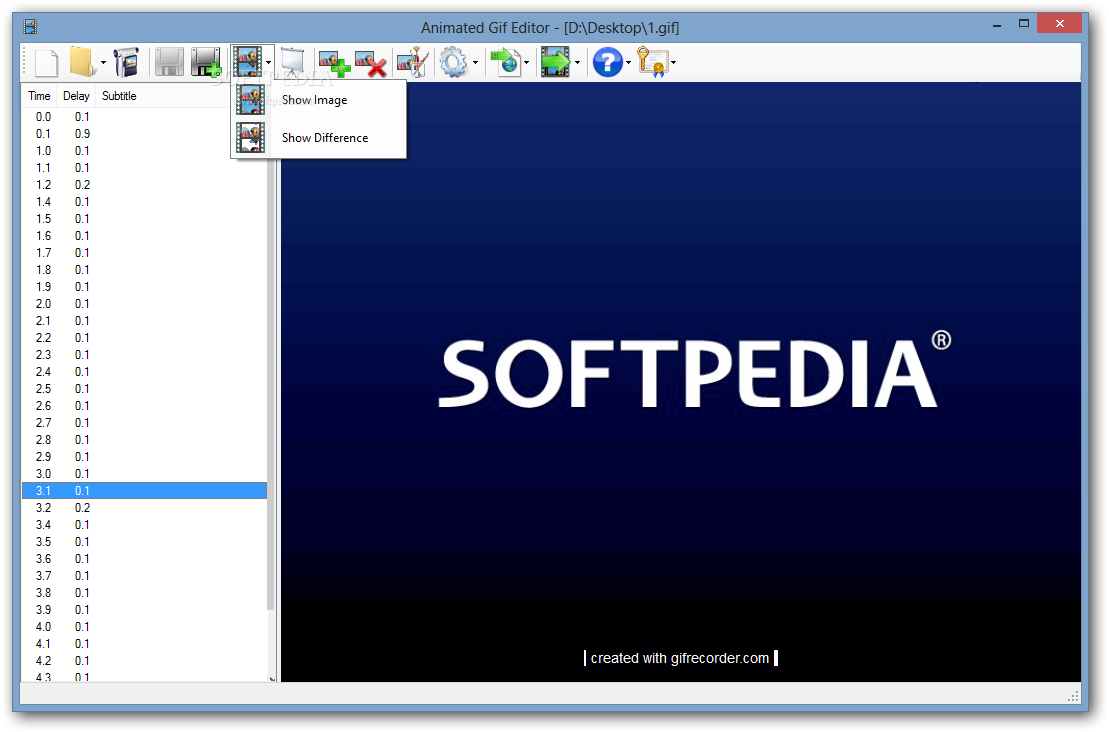The image size is (1109, 732).
Task: Select the frame at time 1.0
Action: (144, 151)
